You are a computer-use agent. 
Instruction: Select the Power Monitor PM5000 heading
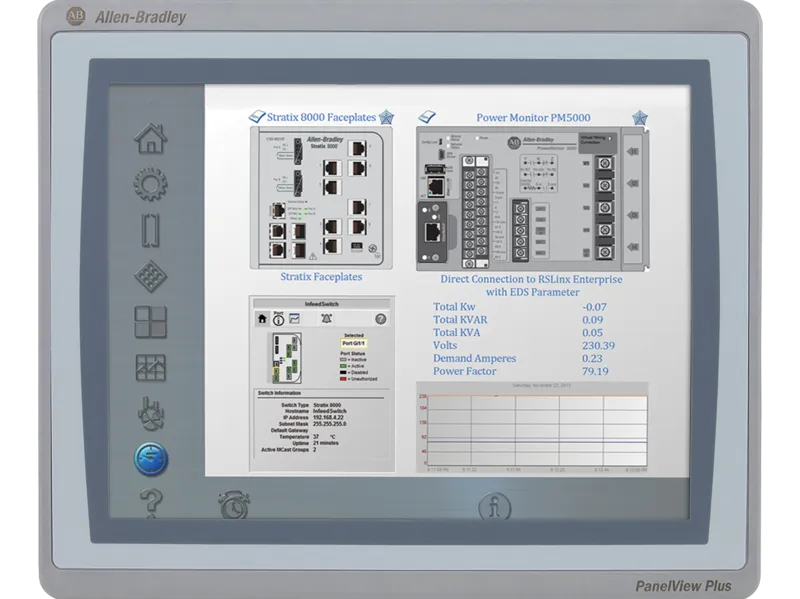pos(533,117)
